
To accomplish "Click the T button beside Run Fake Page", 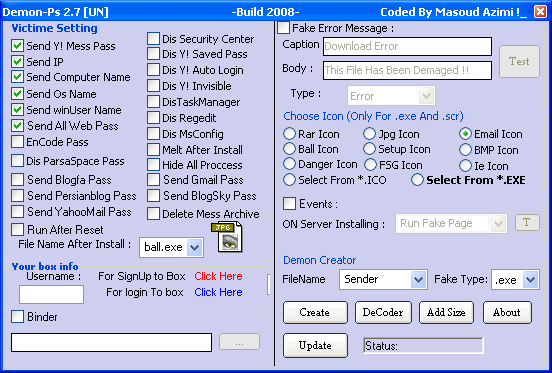I will pyautogui.click(x=527, y=222).
